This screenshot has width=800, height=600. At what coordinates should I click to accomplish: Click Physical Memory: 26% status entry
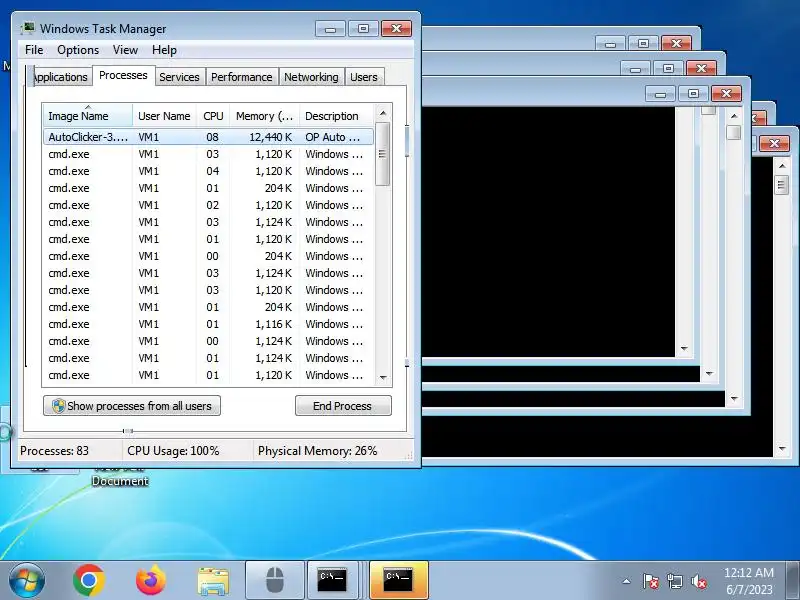pyautogui.click(x=317, y=451)
